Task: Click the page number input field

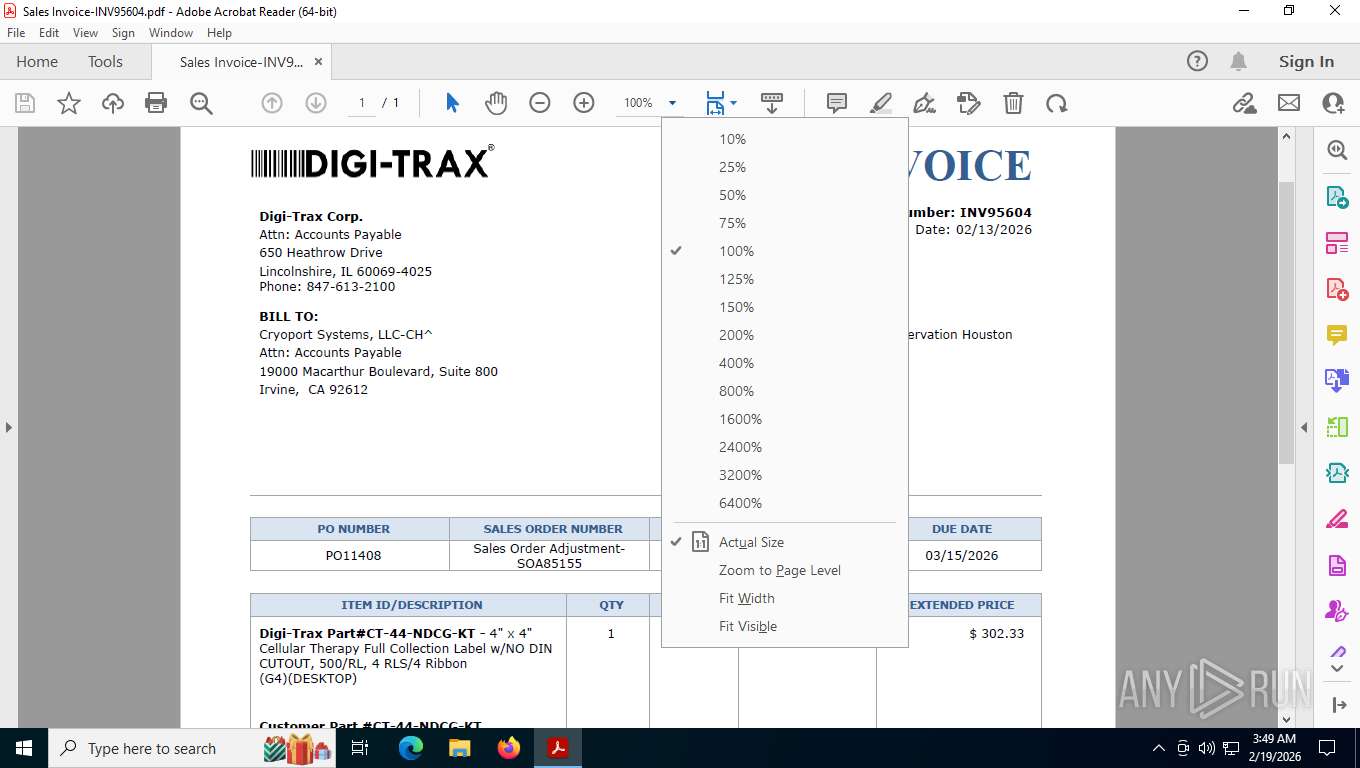Action: pyautogui.click(x=362, y=103)
